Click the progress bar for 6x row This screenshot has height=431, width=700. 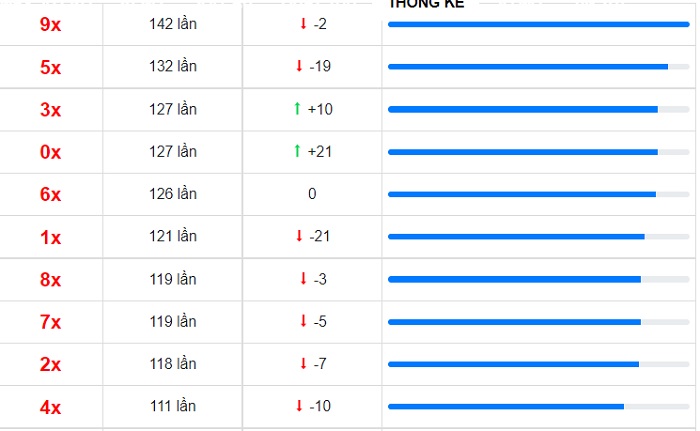pos(539,194)
